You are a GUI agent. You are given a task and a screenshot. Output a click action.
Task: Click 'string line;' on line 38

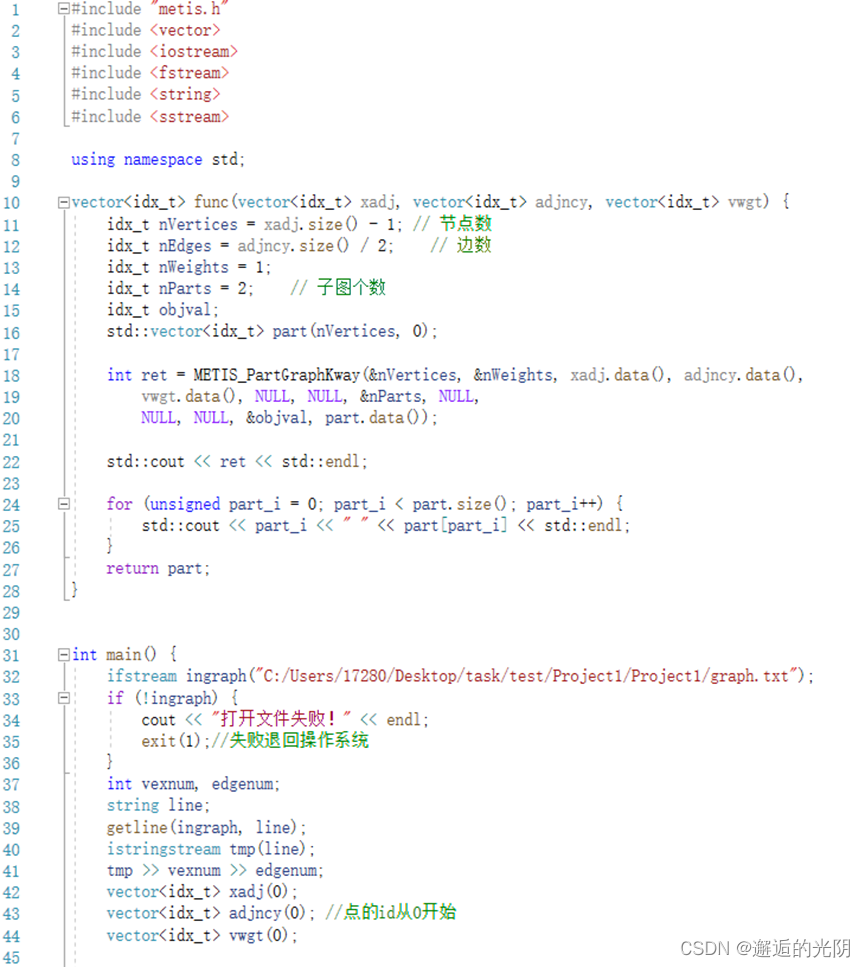coord(158,805)
